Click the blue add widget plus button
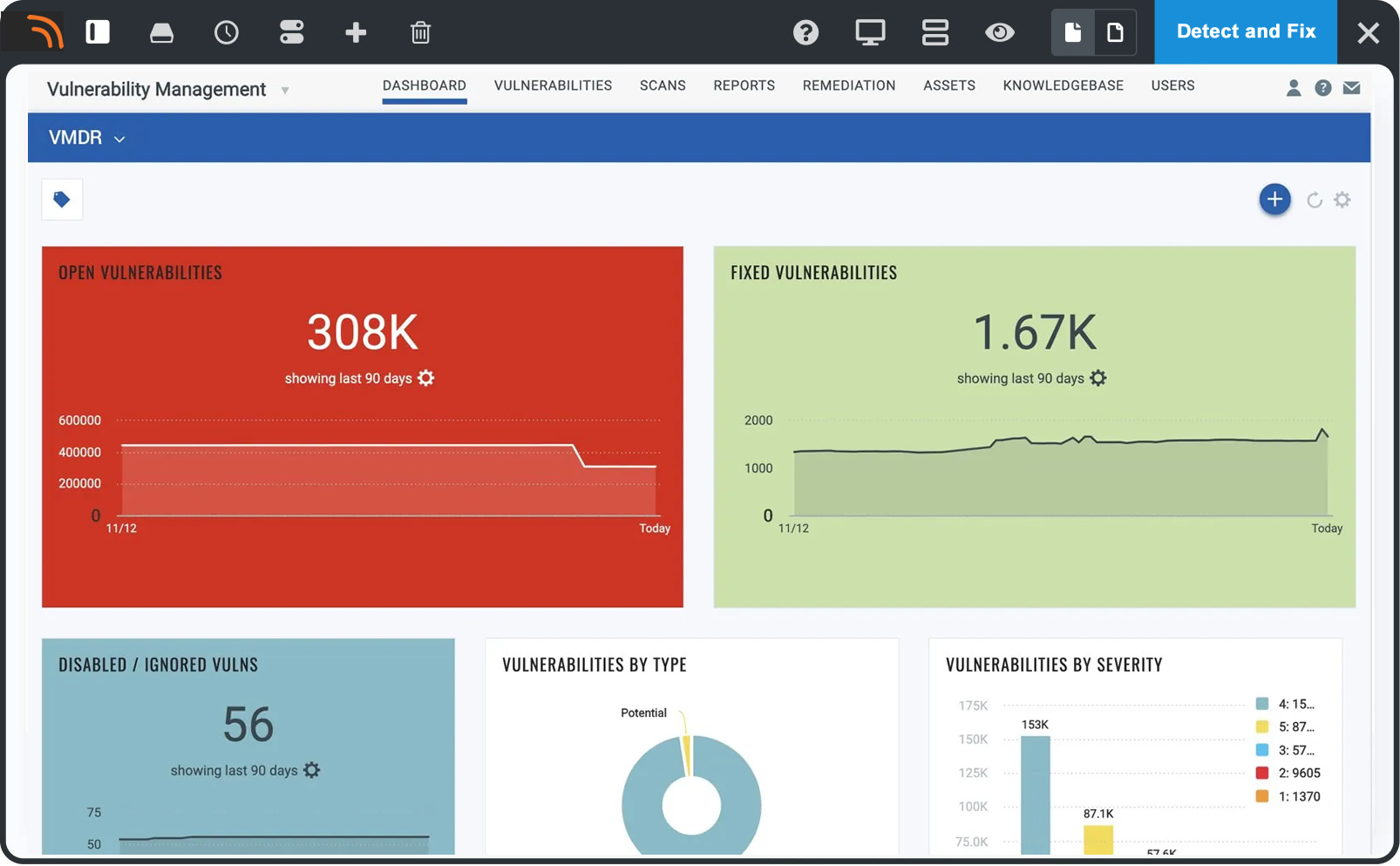The image size is (1400, 866). 1274,200
